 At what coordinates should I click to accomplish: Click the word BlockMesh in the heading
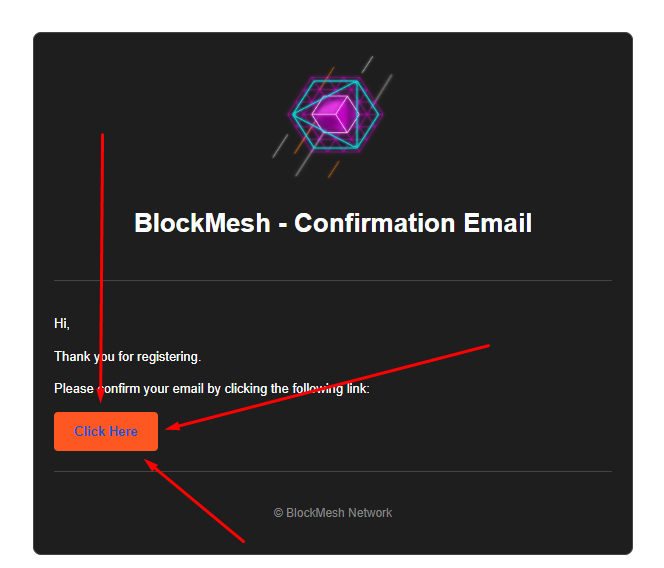[202, 223]
